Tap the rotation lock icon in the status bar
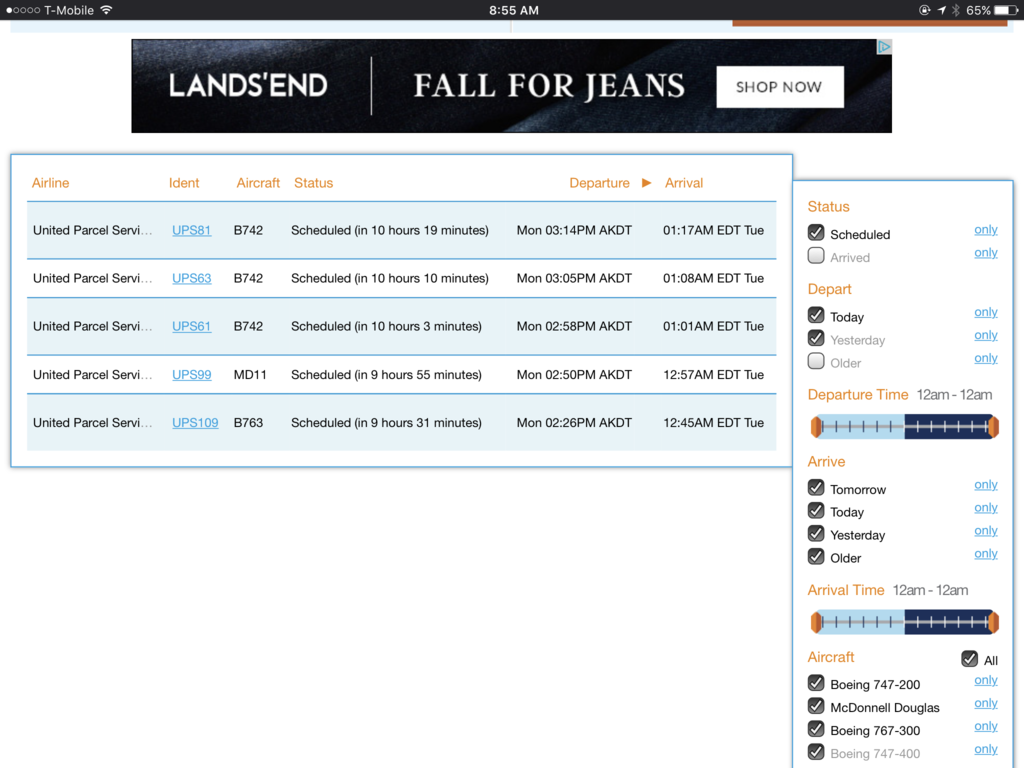This screenshot has height=768, width=1024. click(924, 10)
